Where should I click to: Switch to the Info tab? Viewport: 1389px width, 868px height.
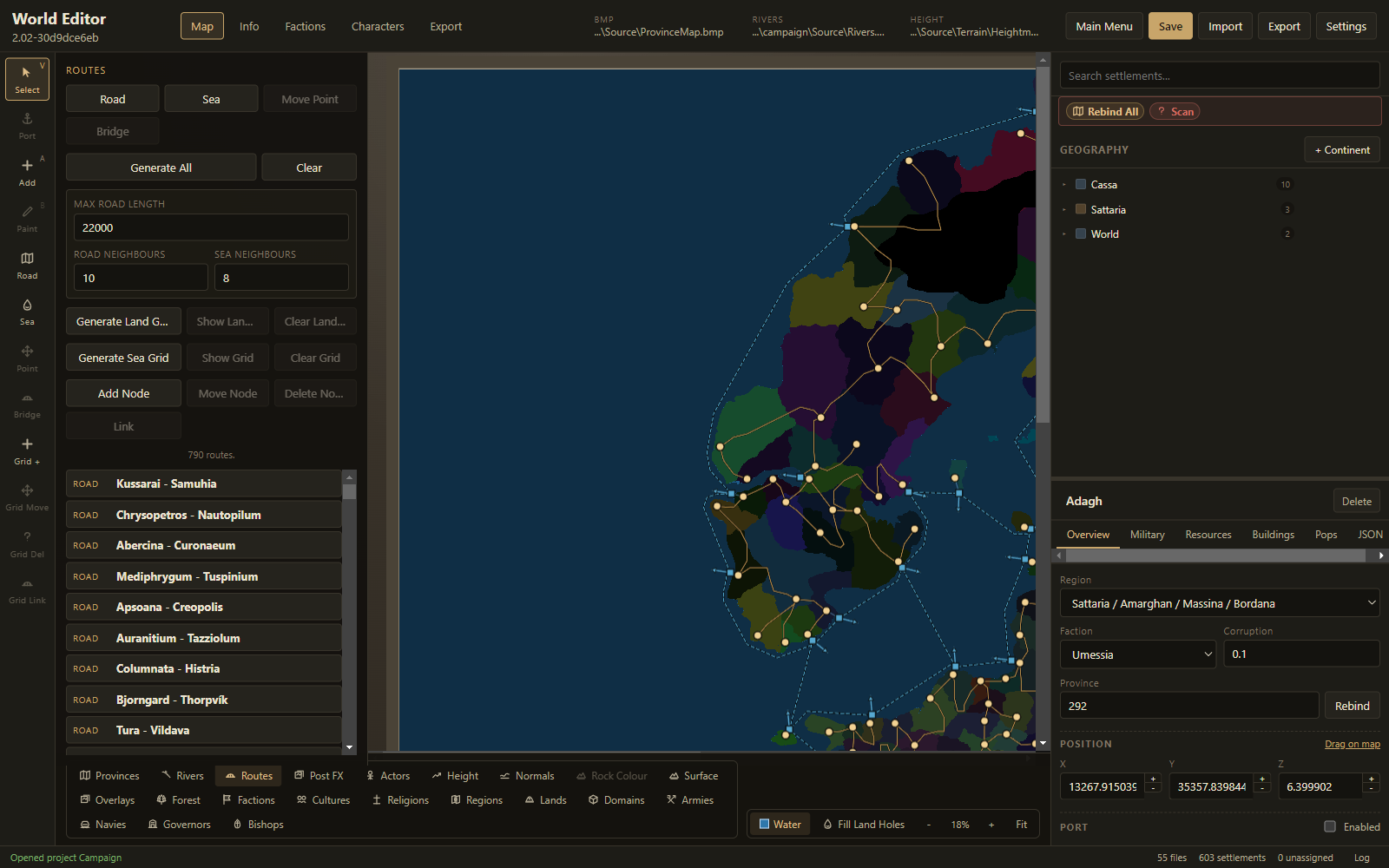click(249, 26)
